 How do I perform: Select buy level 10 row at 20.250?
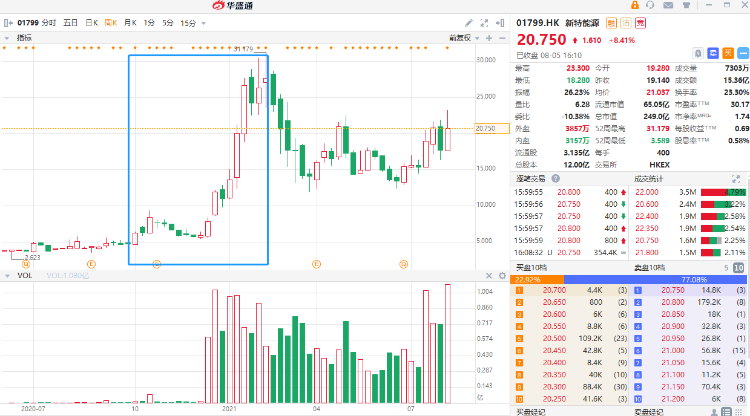click(x=570, y=399)
